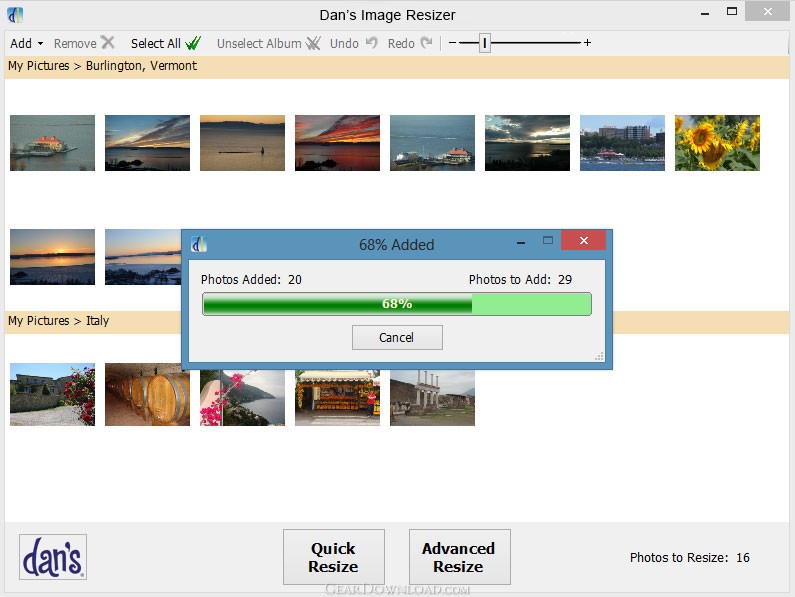
Task: Open Advanced Resize options
Action: [459, 557]
